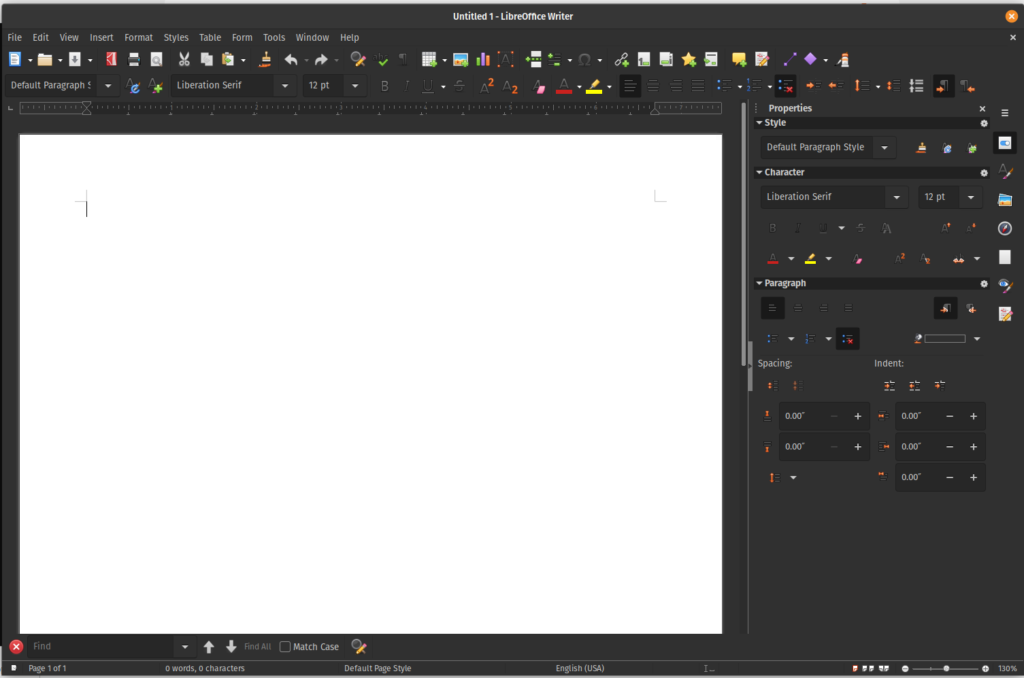Viewport: 1024px width, 678px height.
Task: Undo the last action
Action: coord(291,59)
